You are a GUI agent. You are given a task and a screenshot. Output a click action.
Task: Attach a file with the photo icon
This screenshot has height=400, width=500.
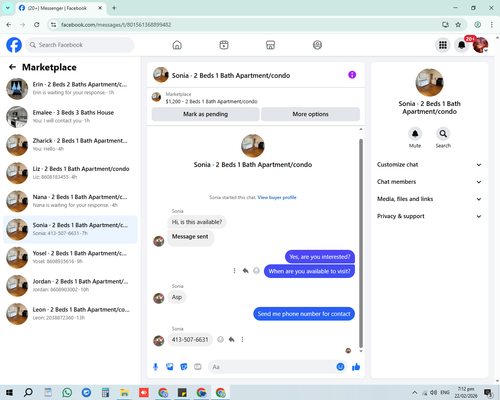tap(170, 367)
